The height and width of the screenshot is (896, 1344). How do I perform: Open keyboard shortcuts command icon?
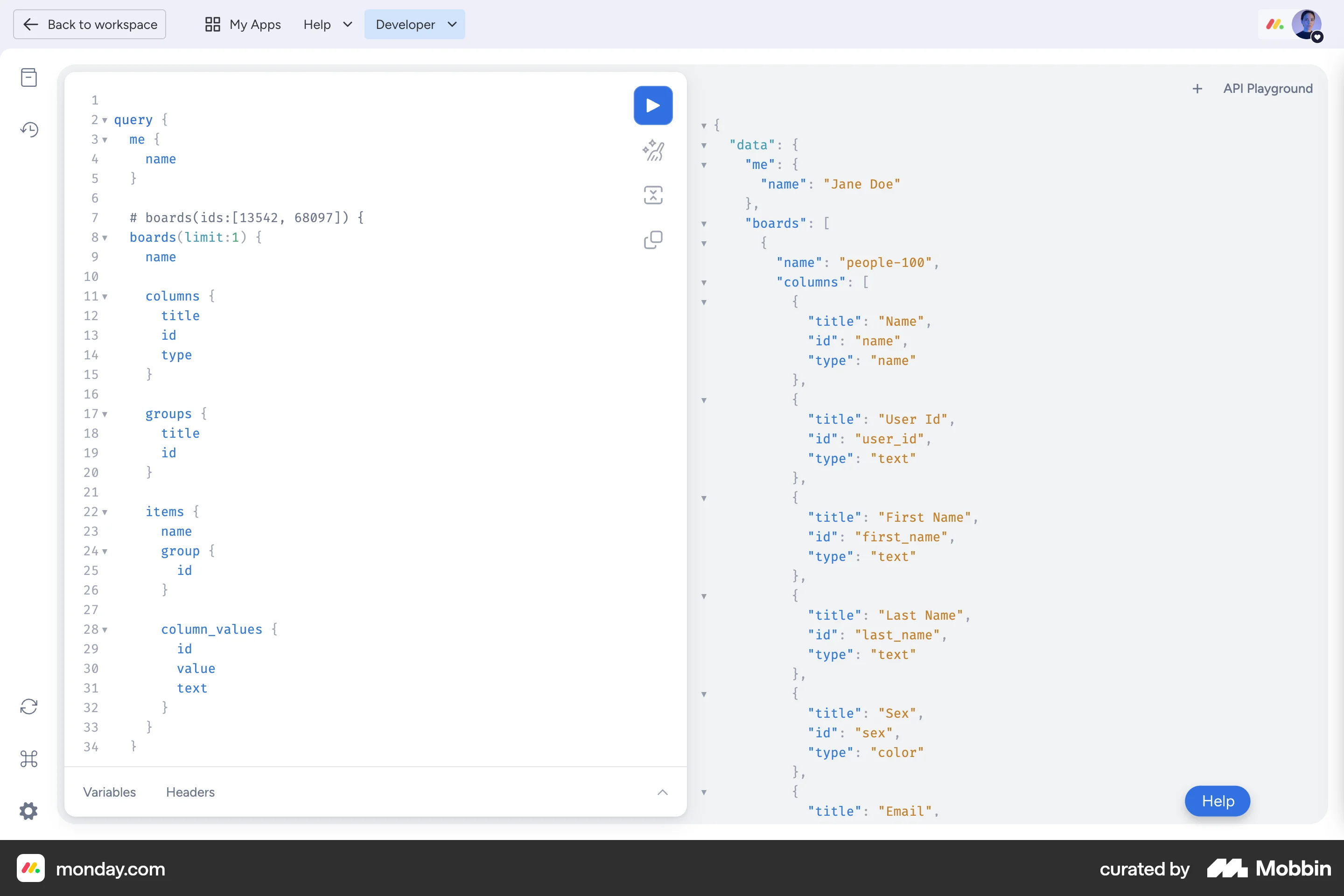tap(28, 759)
